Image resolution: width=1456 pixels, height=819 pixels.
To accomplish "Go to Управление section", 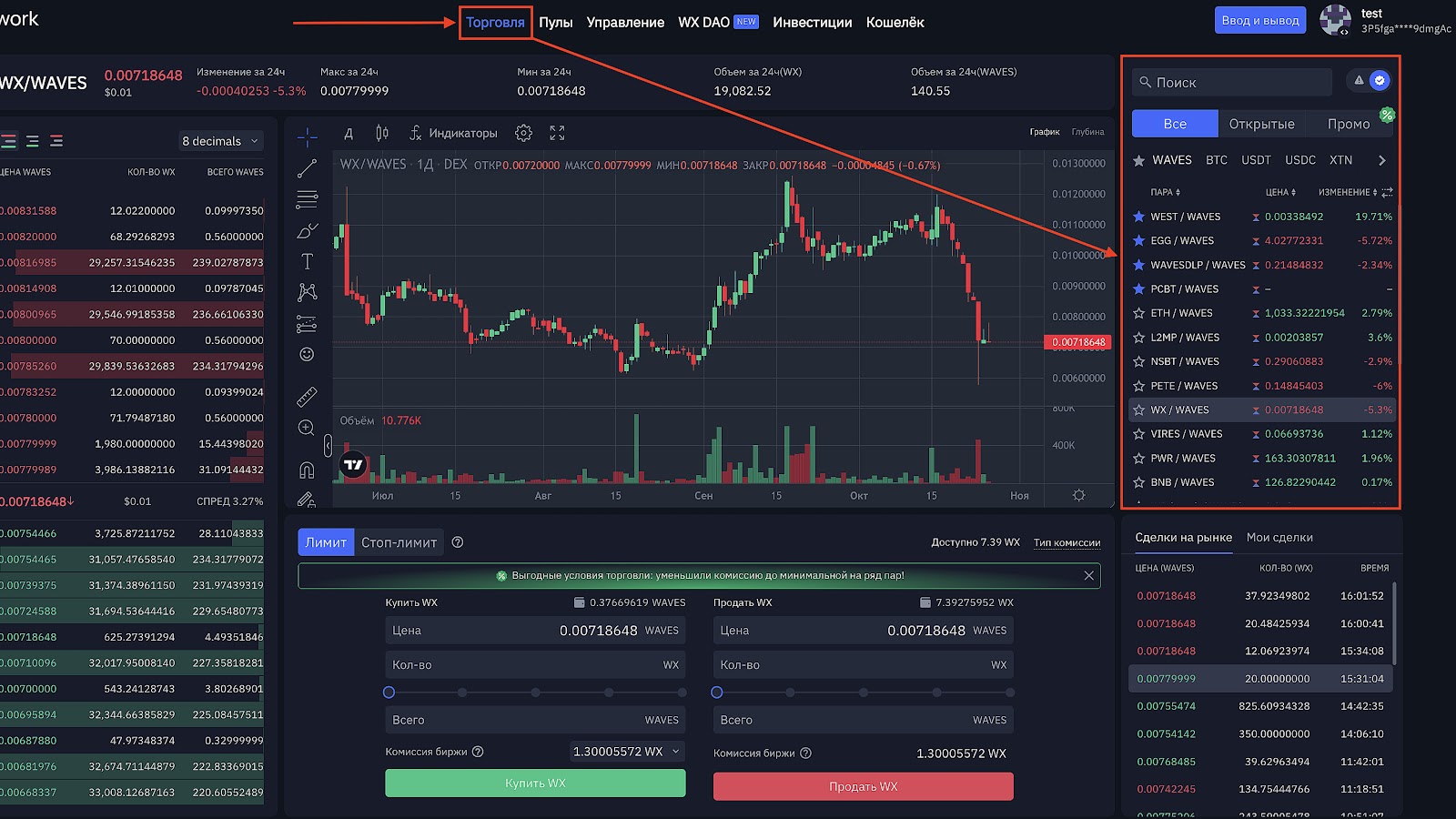I will pyautogui.click(x=625, y=22).
